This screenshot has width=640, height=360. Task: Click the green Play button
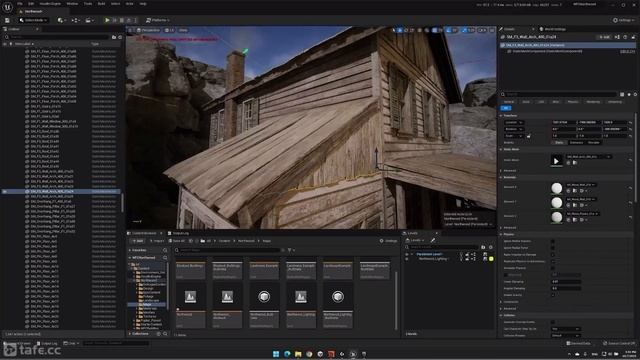(x=107, y=20)
